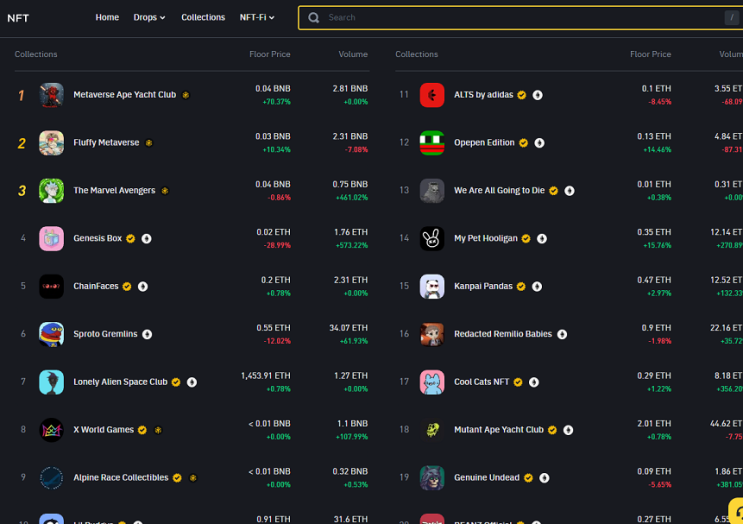Open Metaverse Ape Yacht Club collection link
Viewport: 743px width, 524px height.
click(x=125, y=95)
